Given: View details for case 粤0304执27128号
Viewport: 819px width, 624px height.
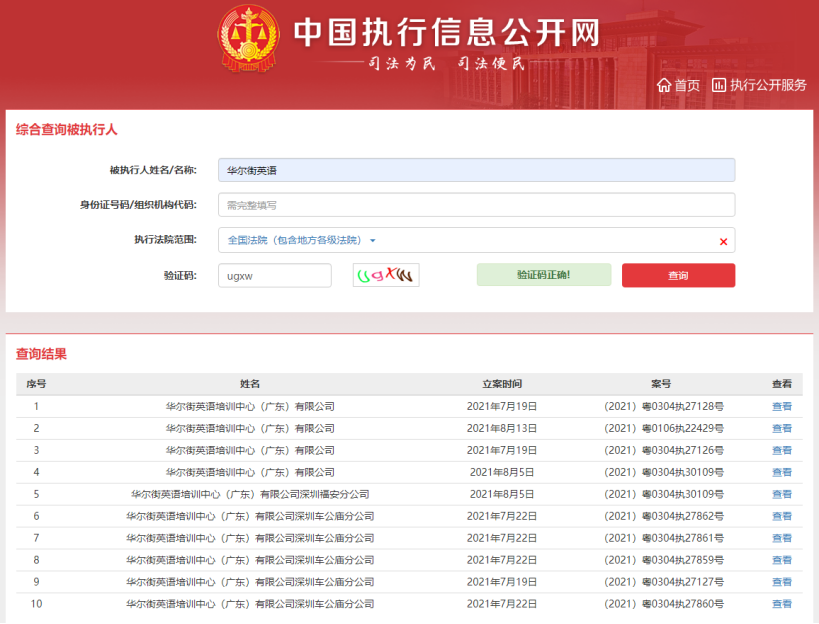Looking at the screenshot, I should (782, 406).
